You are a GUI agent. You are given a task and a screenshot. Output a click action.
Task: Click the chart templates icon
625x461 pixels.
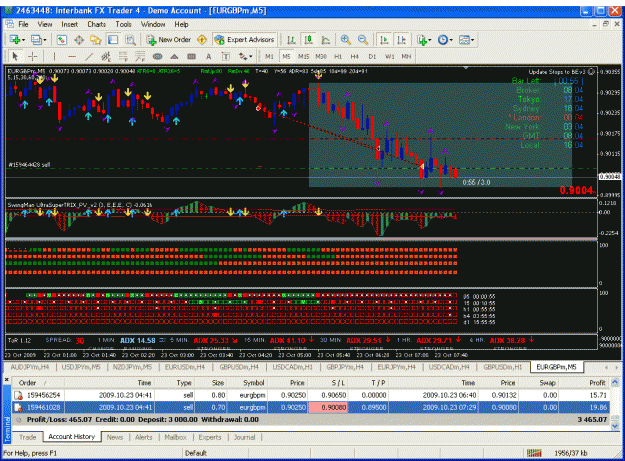click(464, 40)
